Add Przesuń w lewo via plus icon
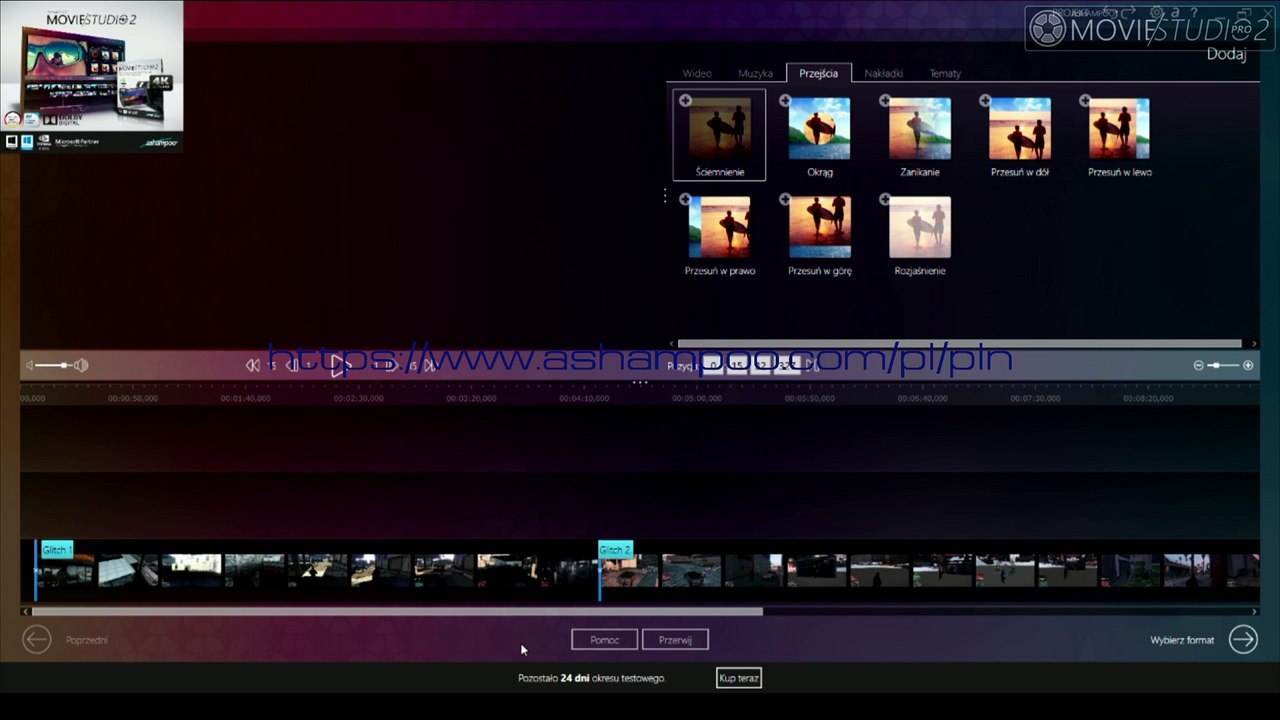1280x720 pixels. click(1085, 100)
